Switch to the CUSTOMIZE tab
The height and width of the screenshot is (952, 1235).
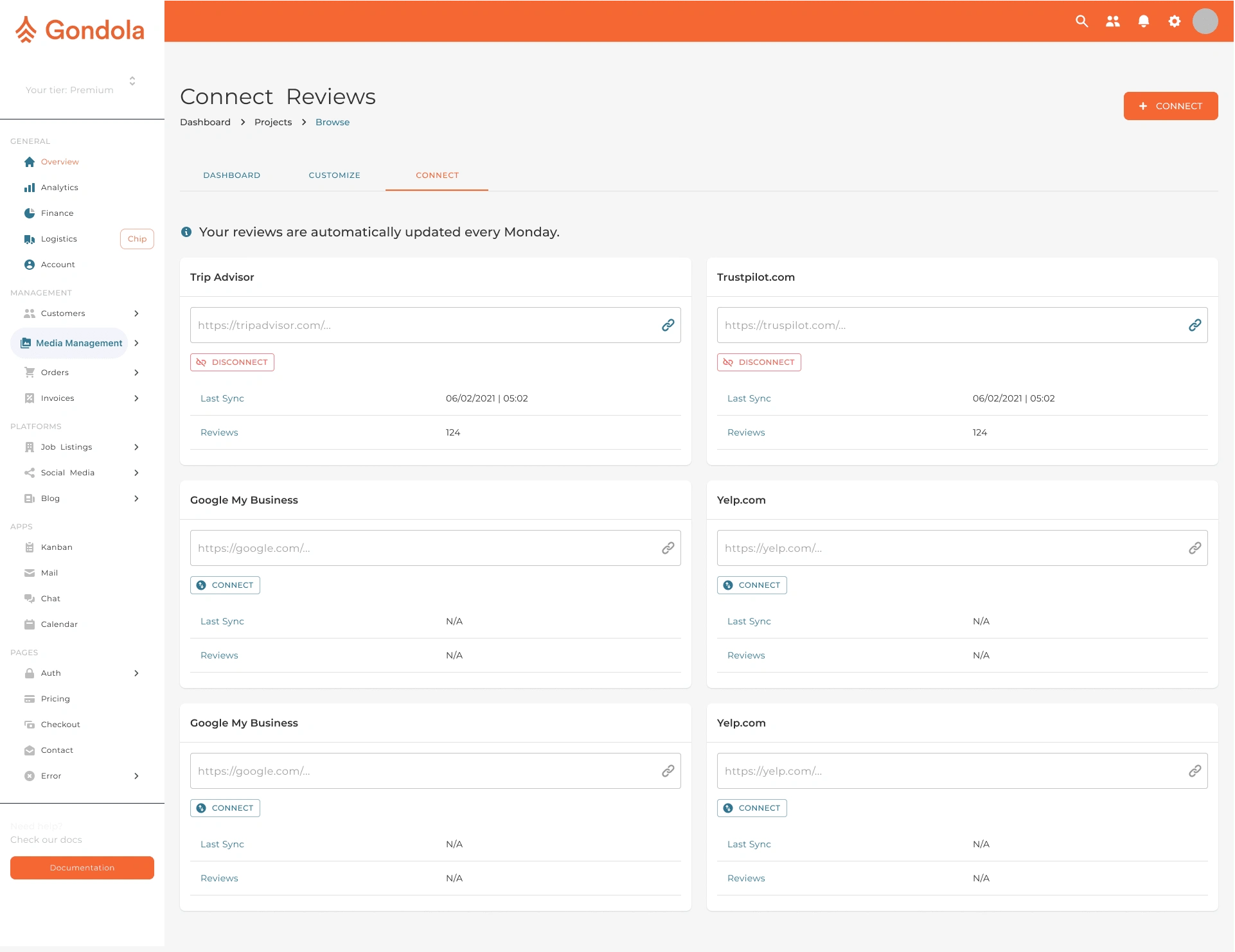coord(334,175)
